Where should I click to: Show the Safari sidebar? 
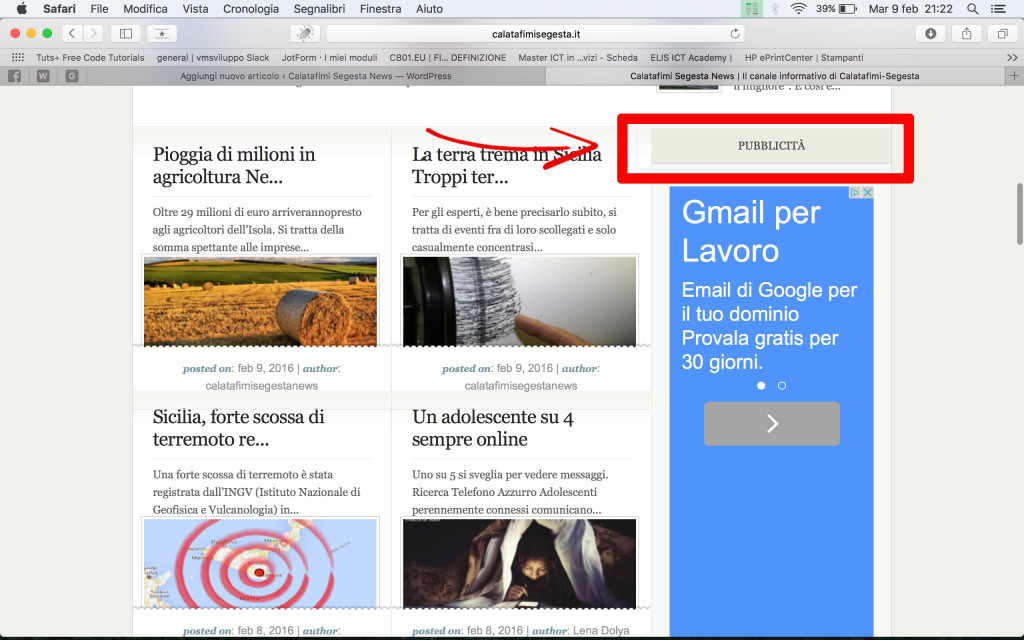tap(126, 33)
